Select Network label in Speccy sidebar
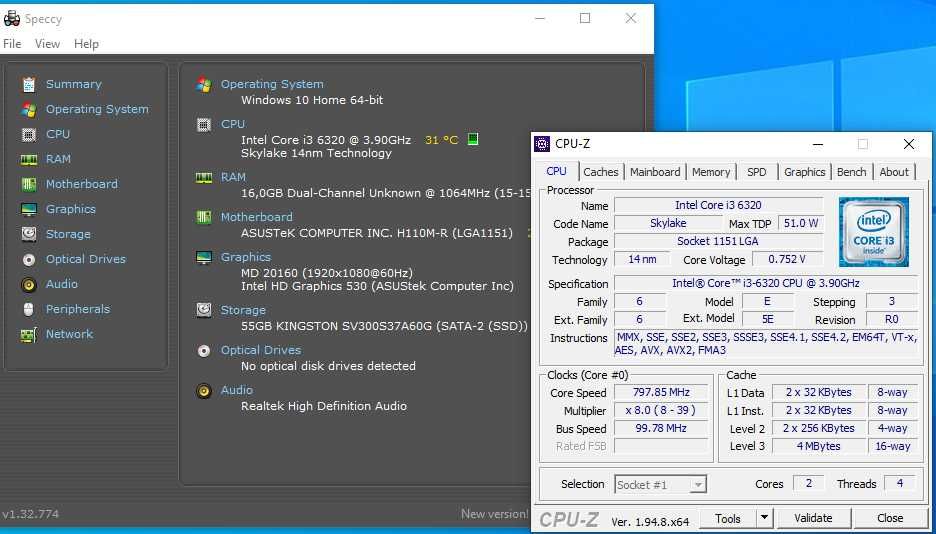The height and width of the screenshot is (534, 936). (70, 334)
